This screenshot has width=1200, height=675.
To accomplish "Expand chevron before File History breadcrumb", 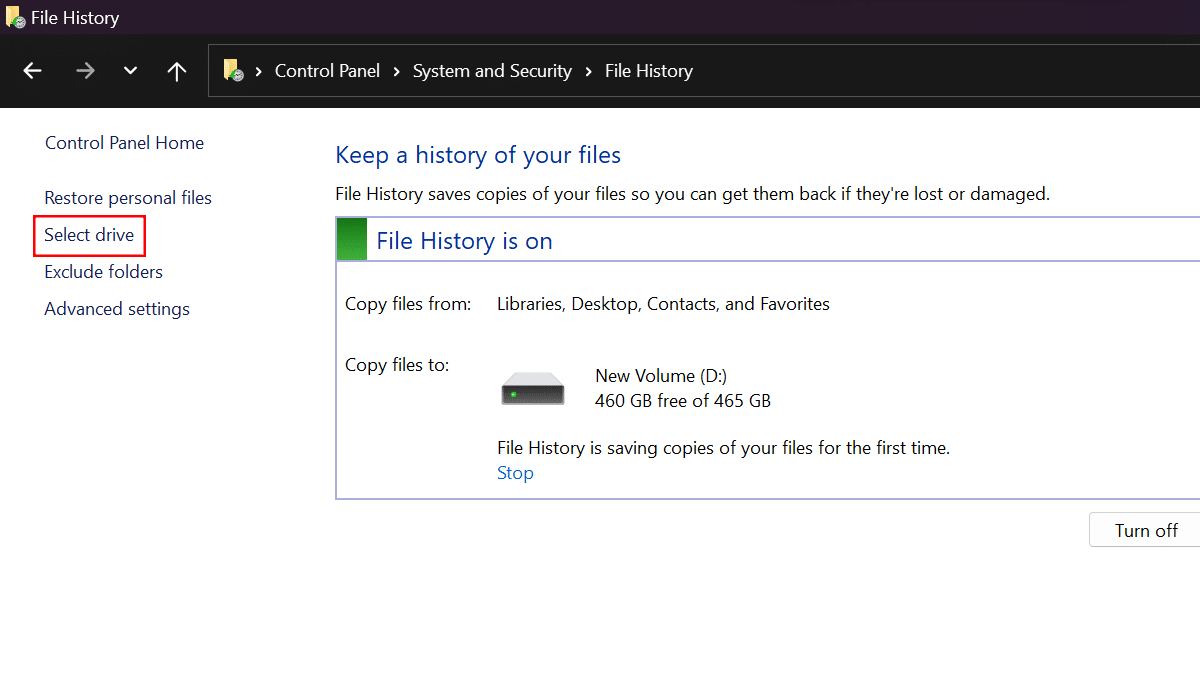I will pyautogui.click(x=588, y=71).
